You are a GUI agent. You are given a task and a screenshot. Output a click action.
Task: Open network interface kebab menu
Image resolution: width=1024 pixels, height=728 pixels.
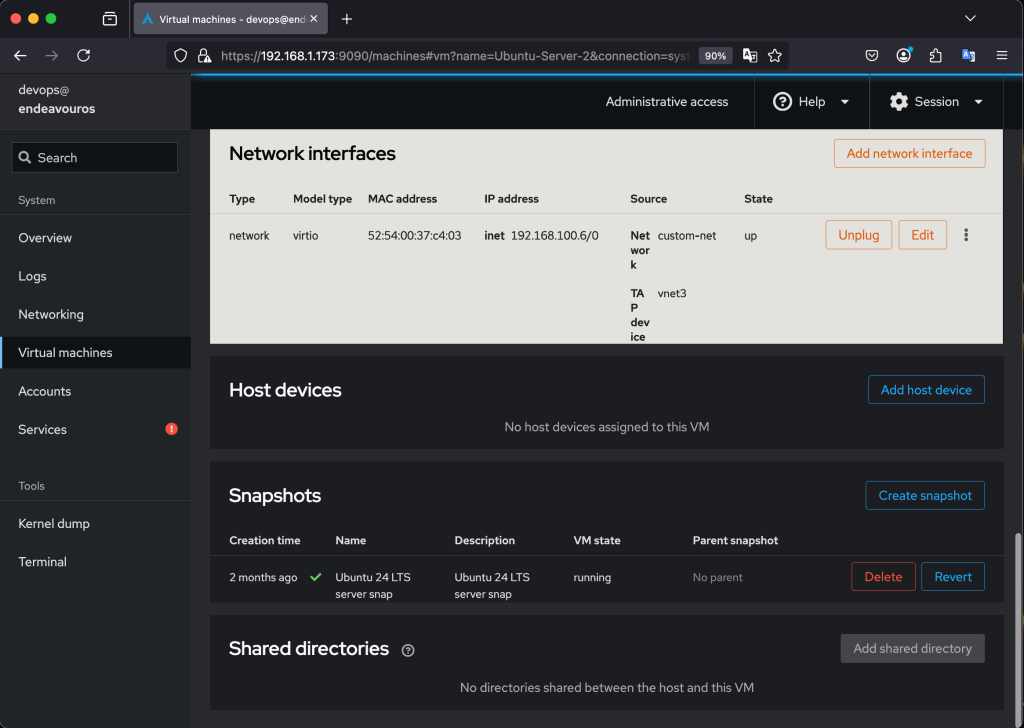click(966, 235)
